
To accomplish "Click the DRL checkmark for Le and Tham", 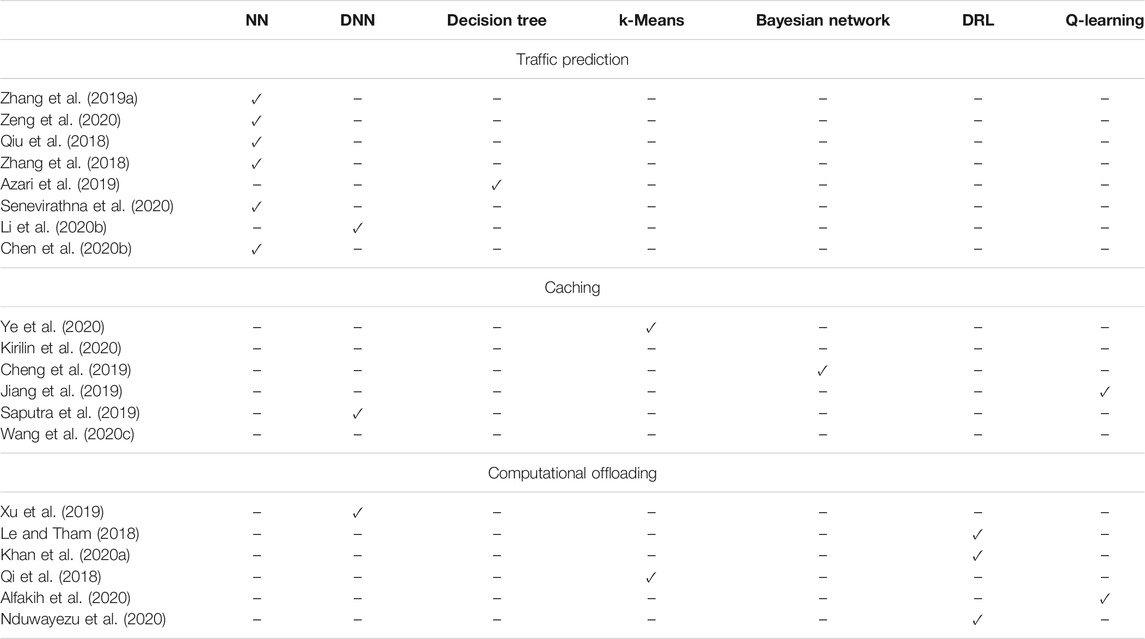I will click(978, 534).
